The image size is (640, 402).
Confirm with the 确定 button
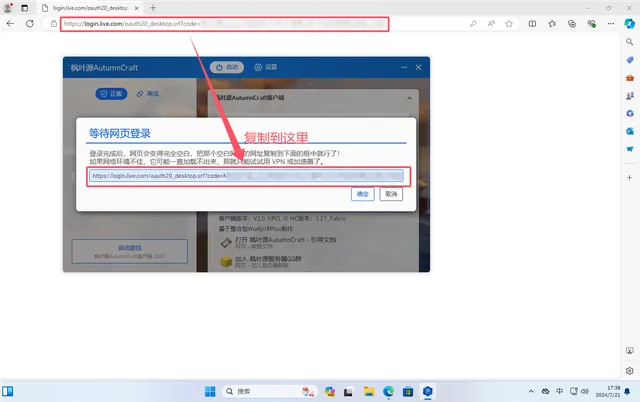[362, 194]
